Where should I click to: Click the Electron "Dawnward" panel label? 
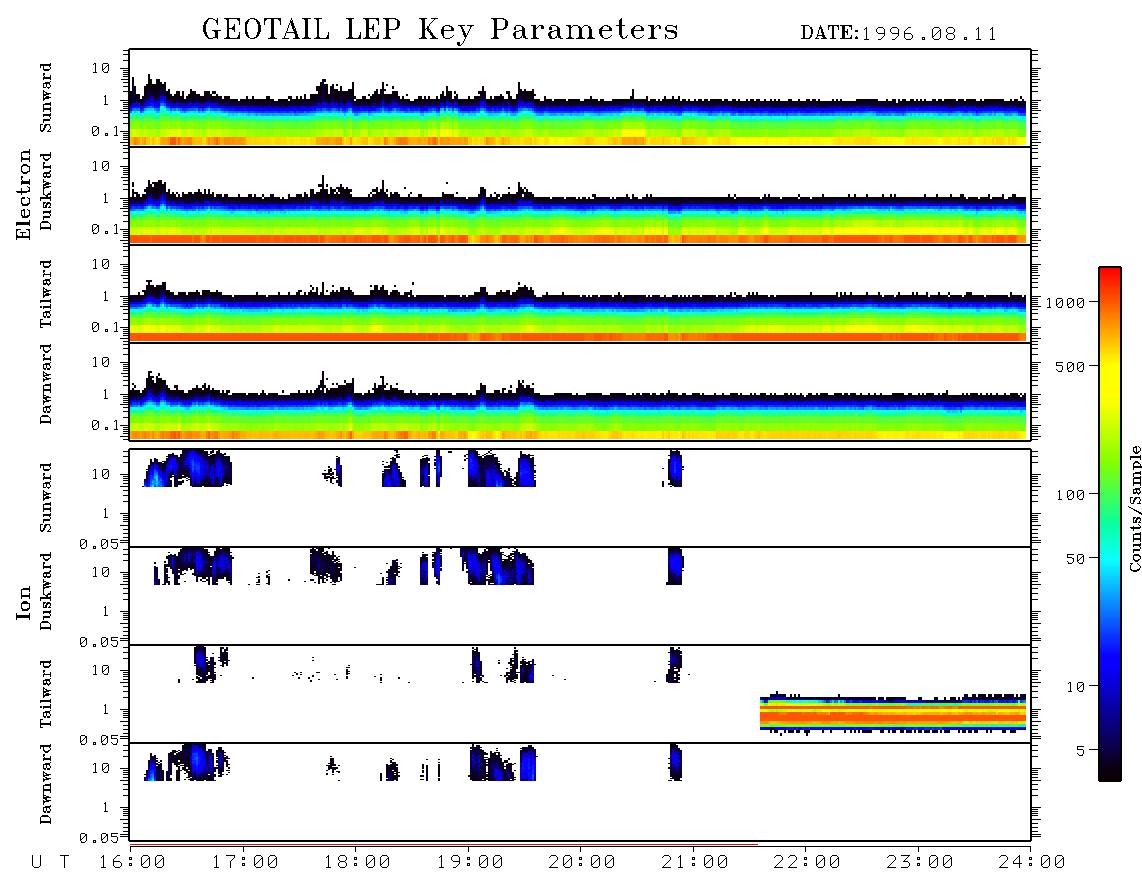(x=46, y=385)
